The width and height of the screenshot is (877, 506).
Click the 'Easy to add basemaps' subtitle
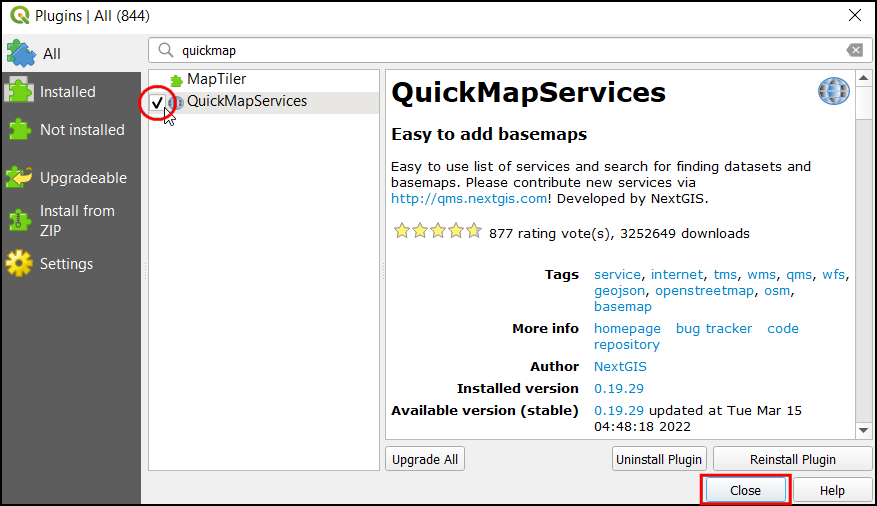489,134
